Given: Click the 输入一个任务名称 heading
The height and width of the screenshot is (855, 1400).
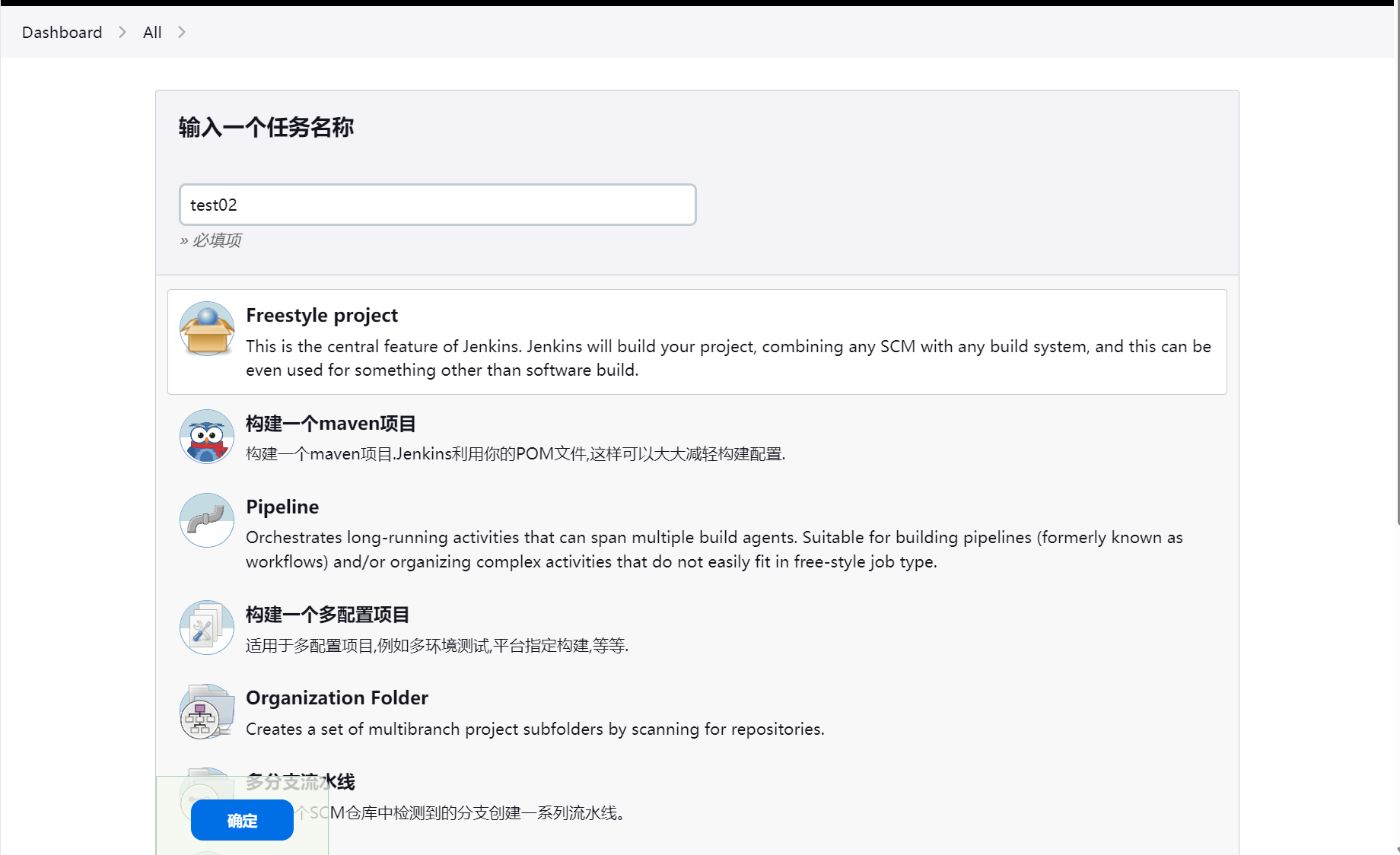Looking at the screenshot, I should (266, 127).
